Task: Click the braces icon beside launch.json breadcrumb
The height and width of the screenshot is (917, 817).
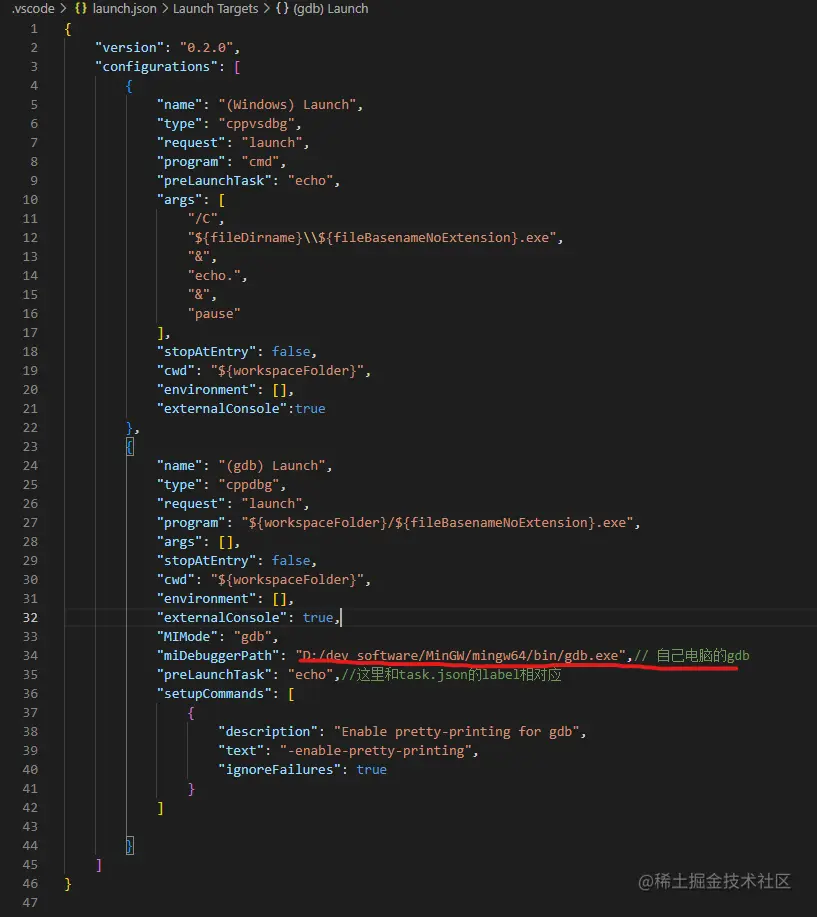Action: (81, 9)
